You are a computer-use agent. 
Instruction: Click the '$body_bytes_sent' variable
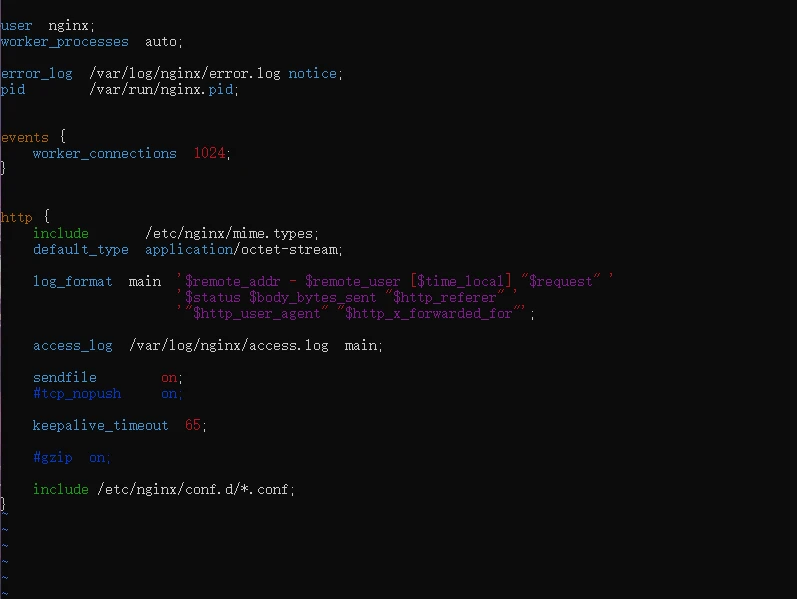click(x=313, y=298)
